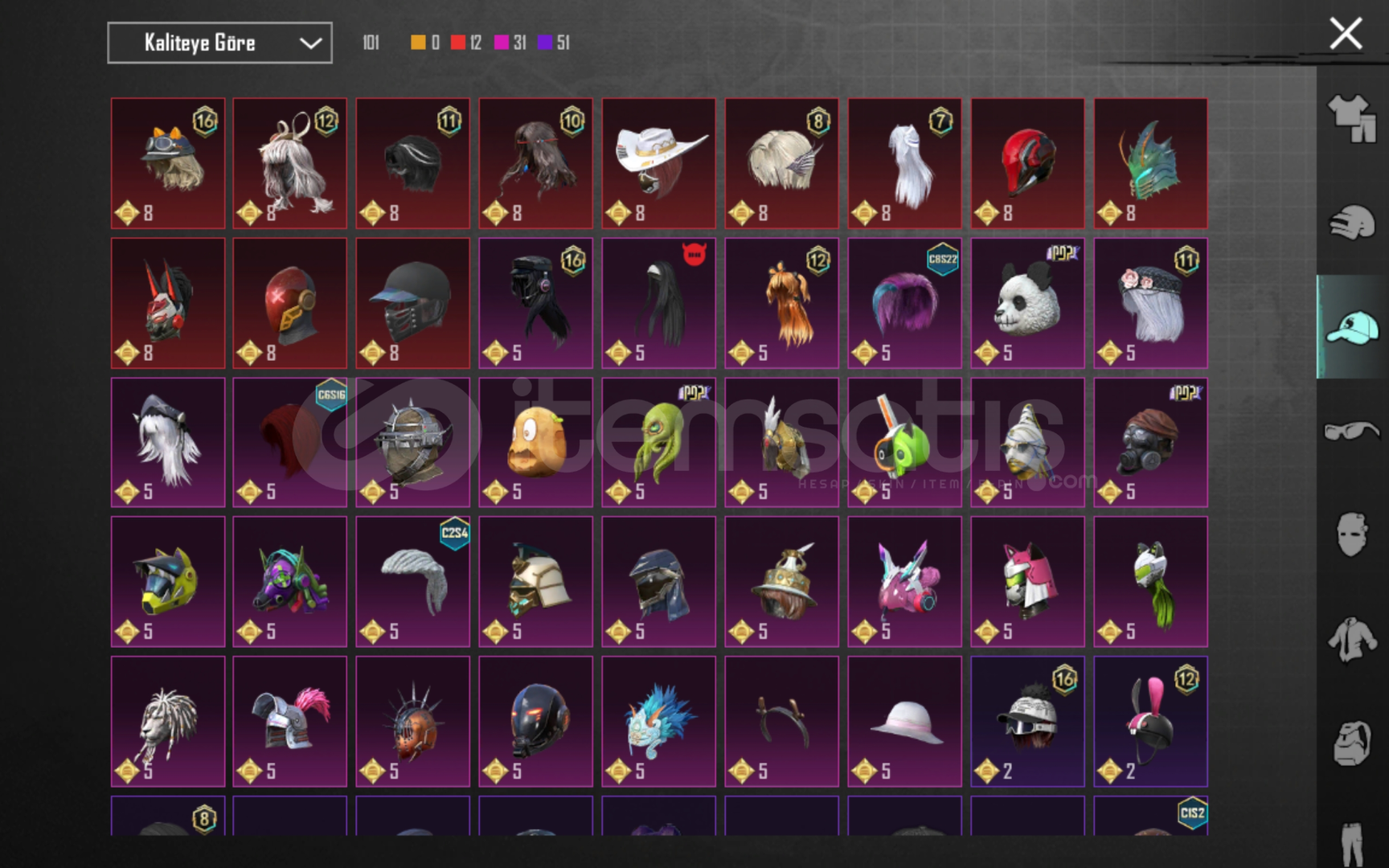Filter by the orange rarity swatch

(x=418, y=43)
